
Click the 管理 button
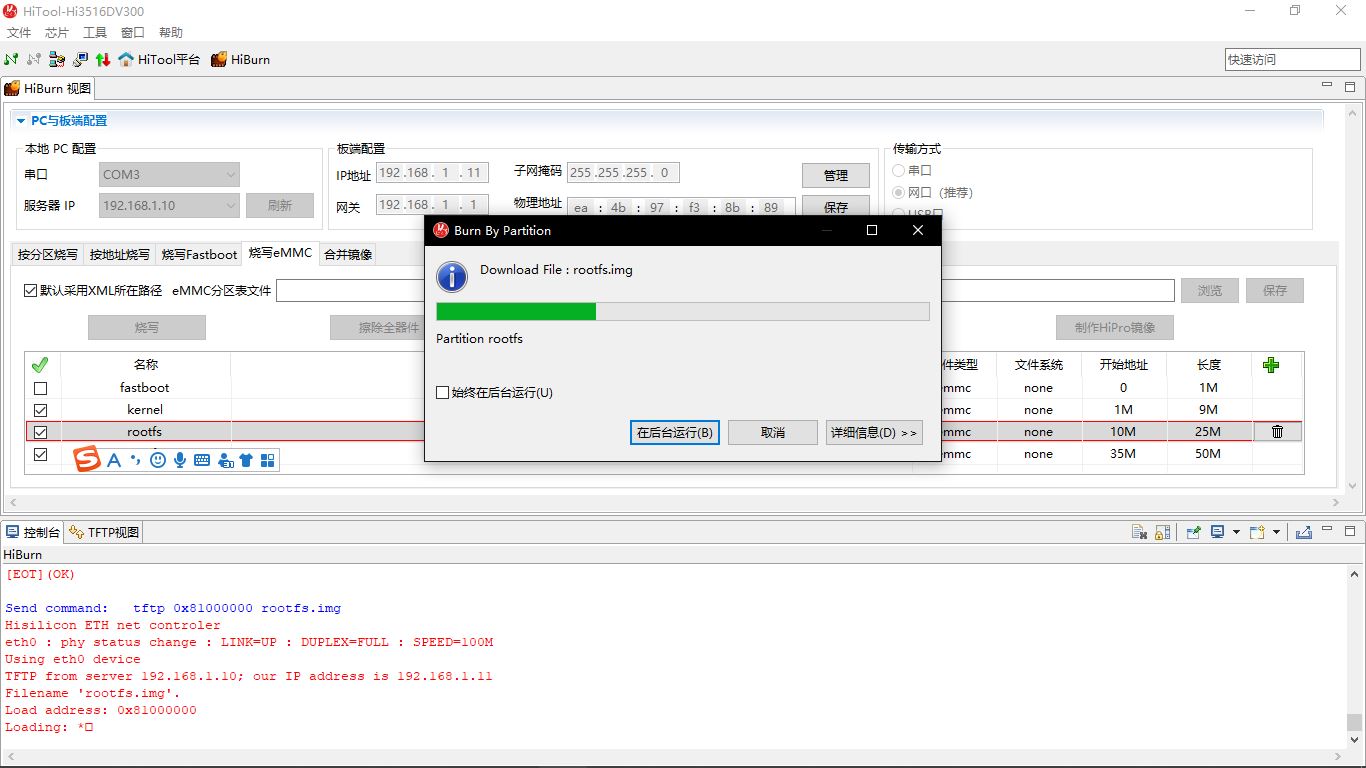point(836,175)
